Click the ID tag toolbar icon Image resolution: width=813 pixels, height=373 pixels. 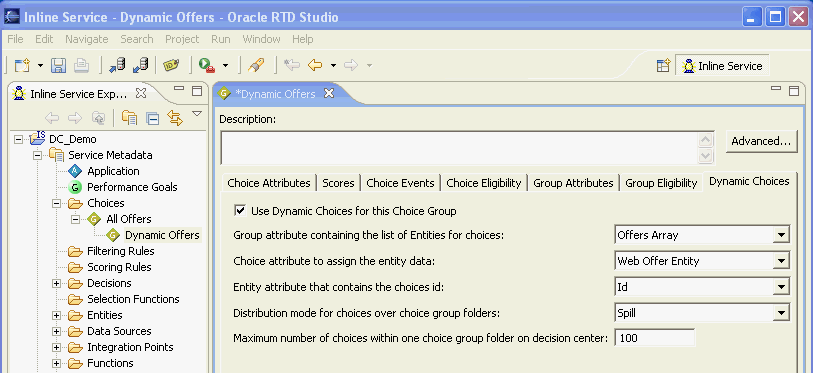[171, 65]
